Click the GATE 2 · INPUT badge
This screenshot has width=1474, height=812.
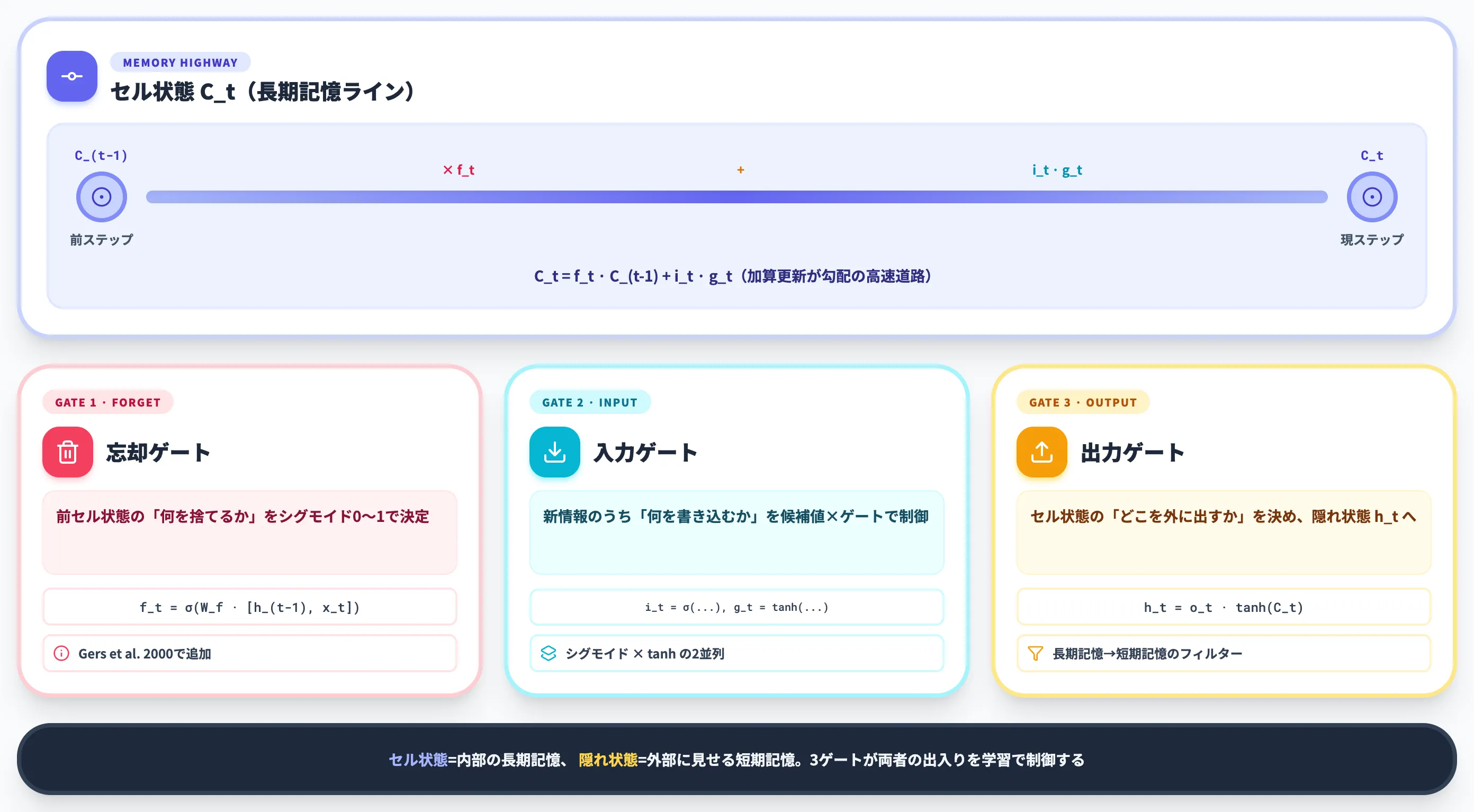click(x=589, y=402)
